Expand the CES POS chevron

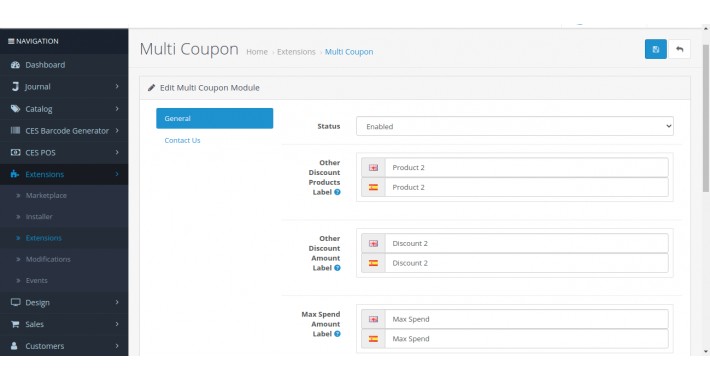[117, 152]
